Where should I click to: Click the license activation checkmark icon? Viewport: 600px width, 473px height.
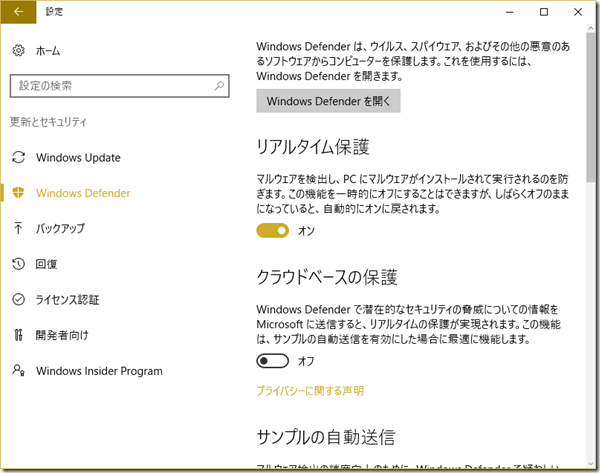pos(18,299)
